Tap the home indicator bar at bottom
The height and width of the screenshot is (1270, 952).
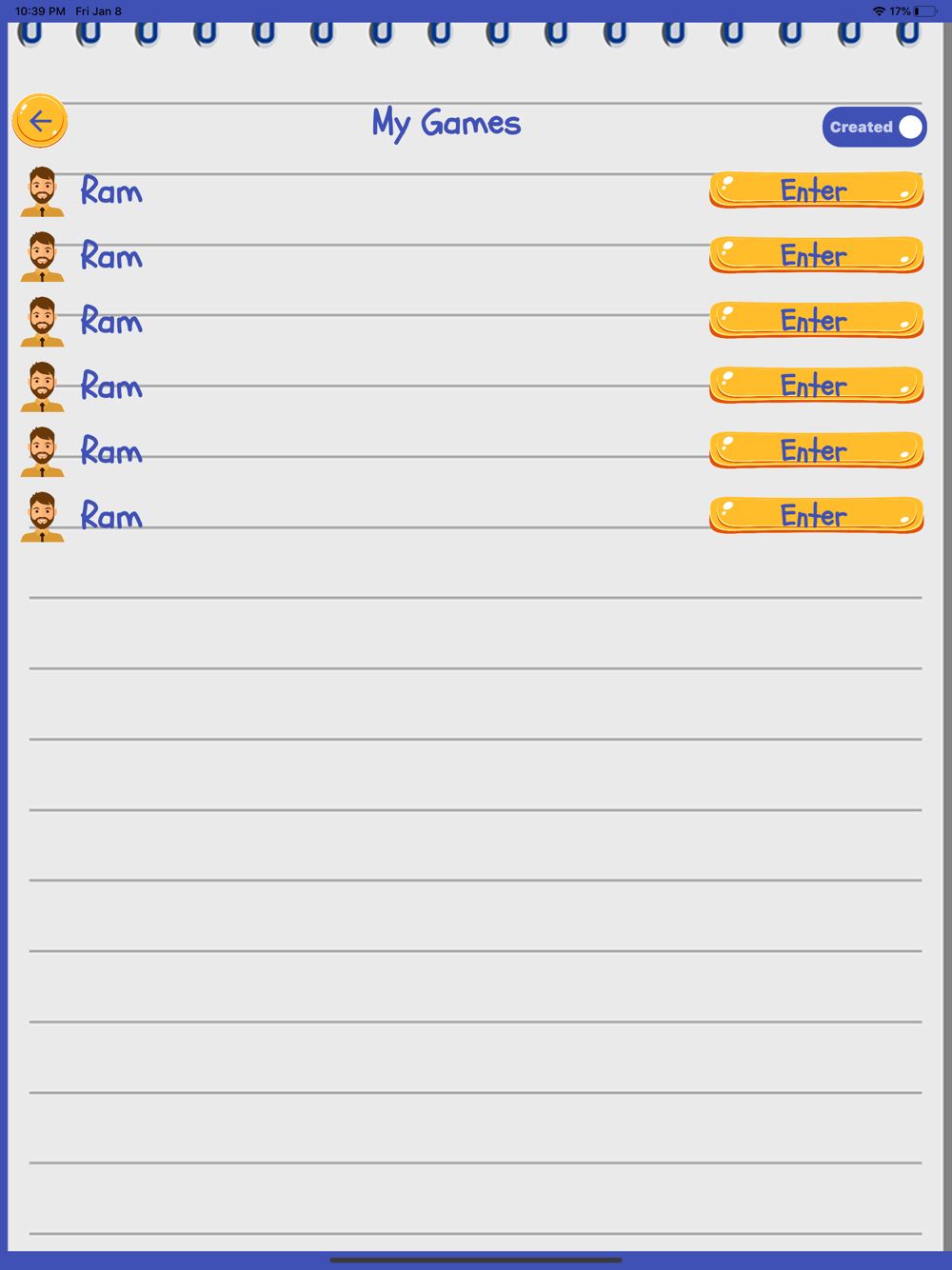click(x=476, y=1260)
